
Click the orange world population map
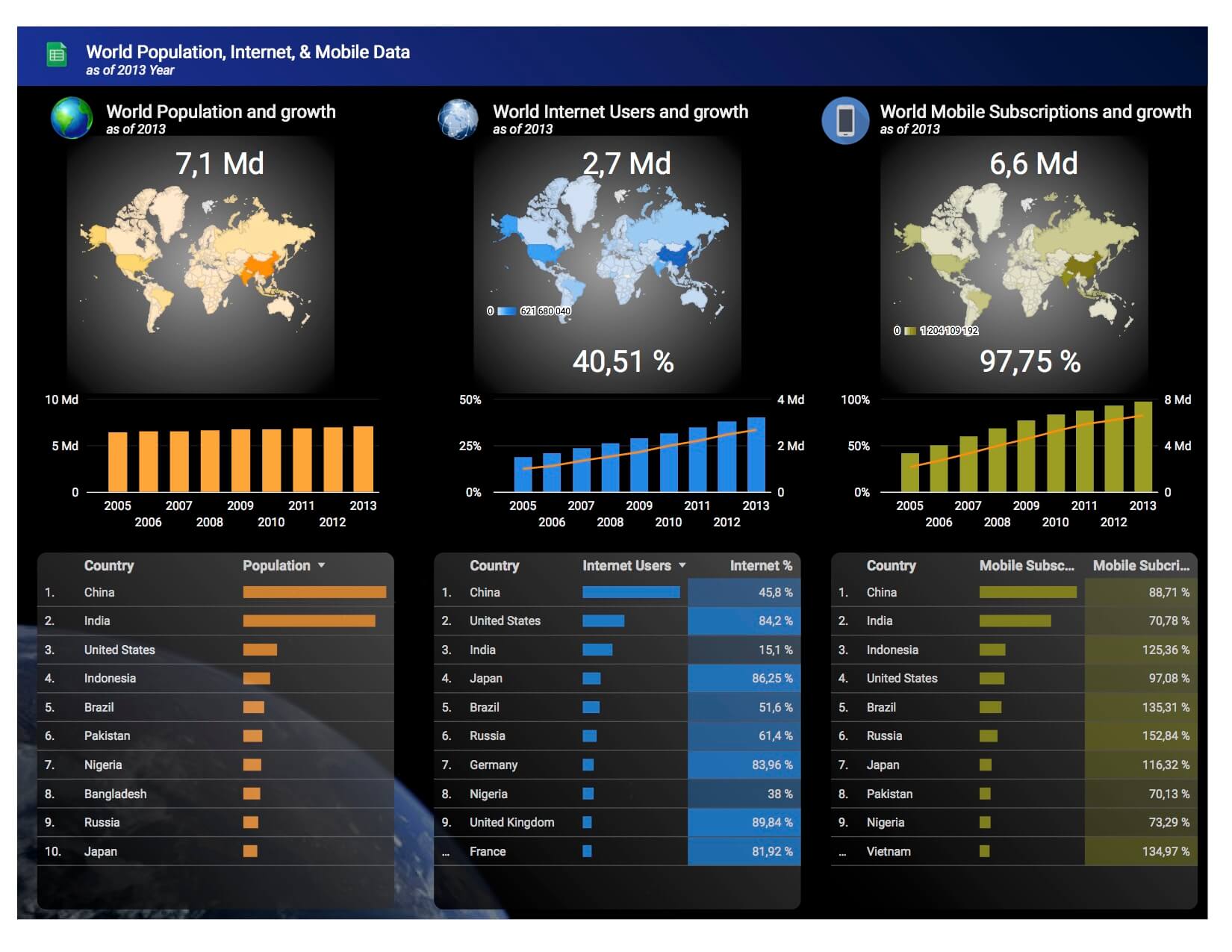198,258
